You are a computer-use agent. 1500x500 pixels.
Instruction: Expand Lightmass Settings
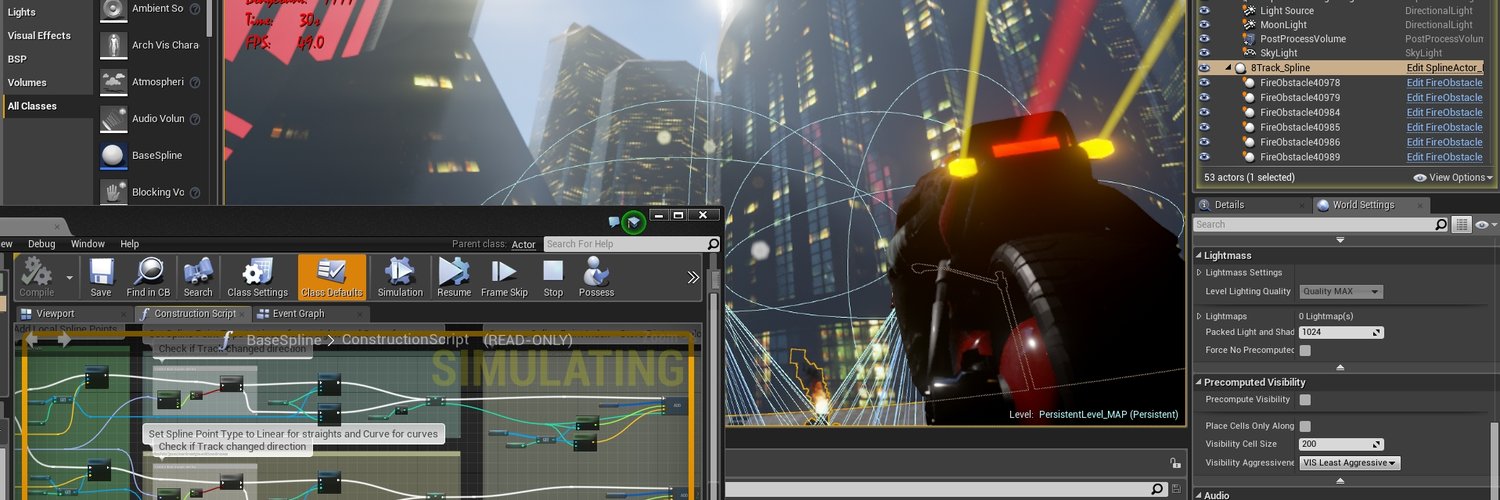tap(1200, 272)
